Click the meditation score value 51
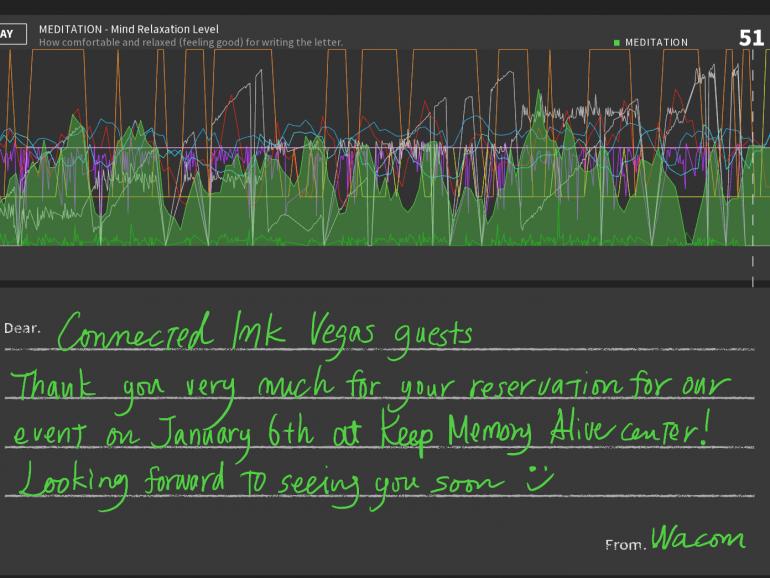 pyautogui.click(x=751, y=38)
